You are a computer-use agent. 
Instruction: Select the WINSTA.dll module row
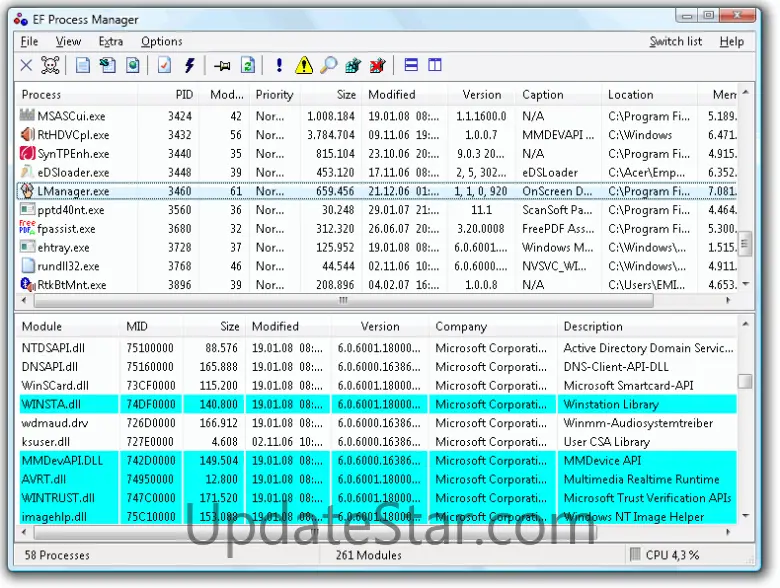click(54, 405)
